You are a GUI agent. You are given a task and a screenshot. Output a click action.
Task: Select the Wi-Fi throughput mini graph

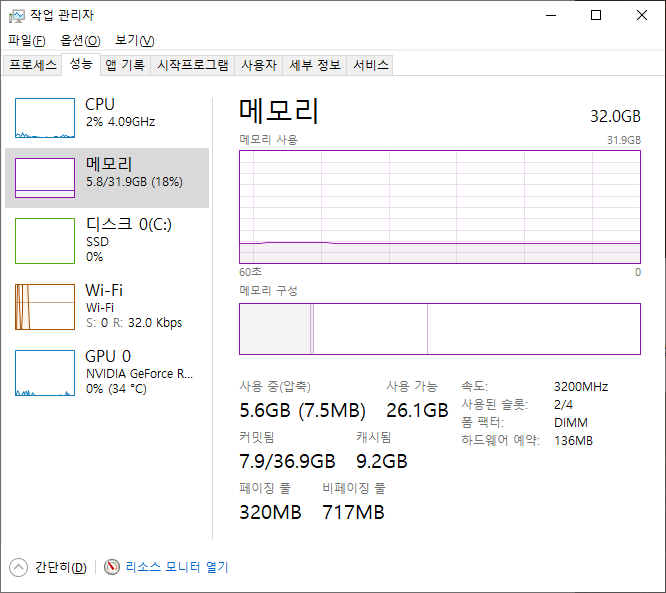[x=45, y=307]
